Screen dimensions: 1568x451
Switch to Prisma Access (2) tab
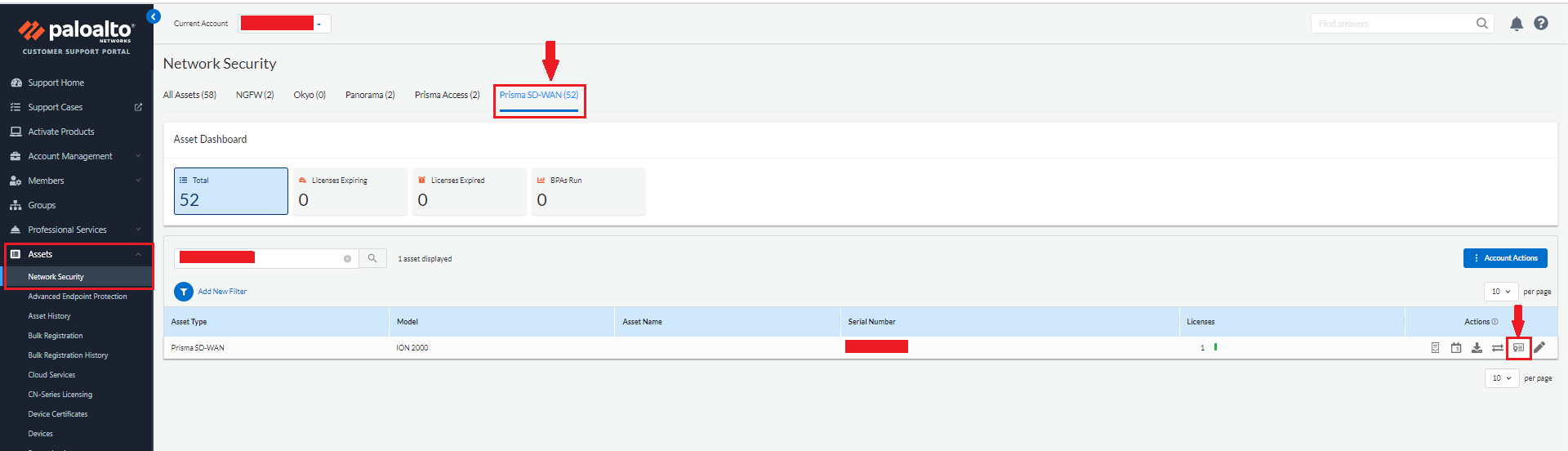(x=447, y=95)
